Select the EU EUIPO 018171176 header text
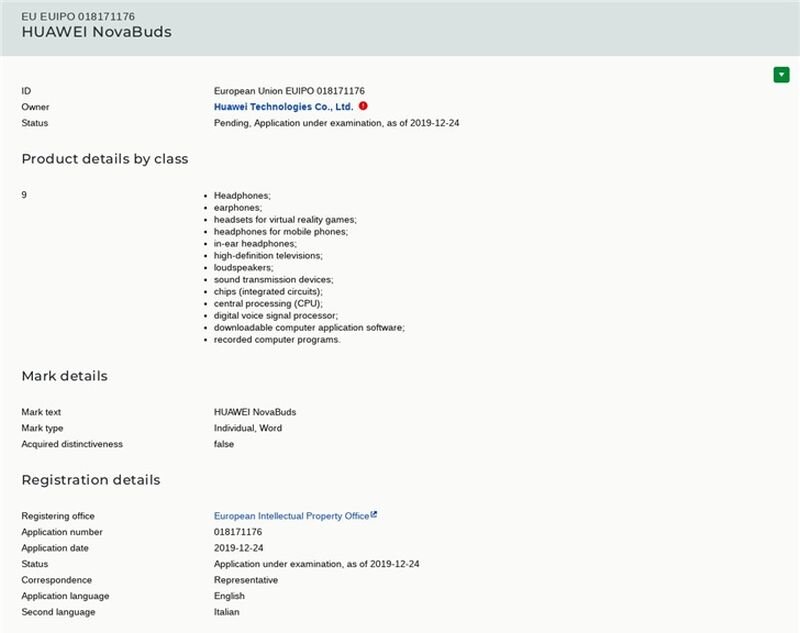800x633 pixels. click(x=78, y=16)
